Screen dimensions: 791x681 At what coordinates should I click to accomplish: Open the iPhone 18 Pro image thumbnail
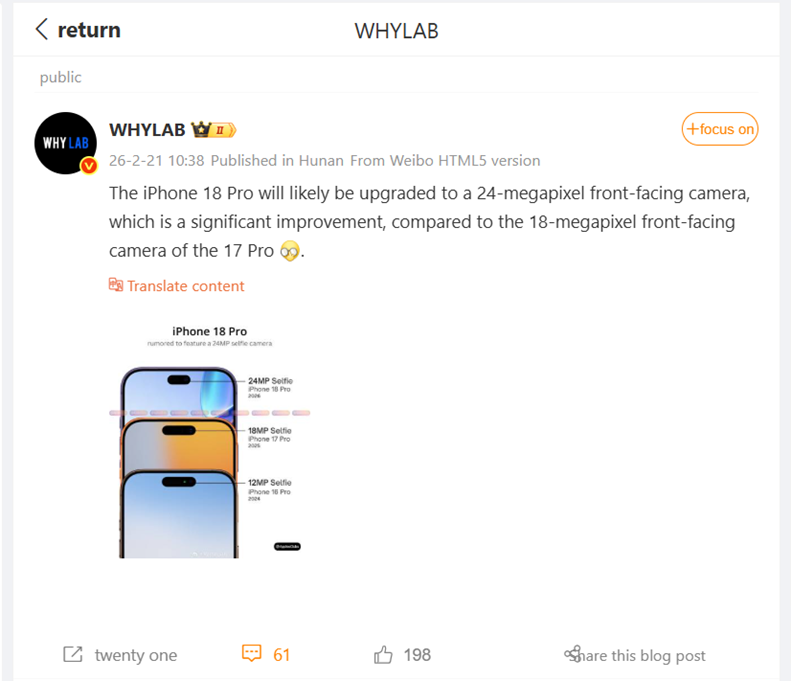pyautogui.click(x=209, y=441)
